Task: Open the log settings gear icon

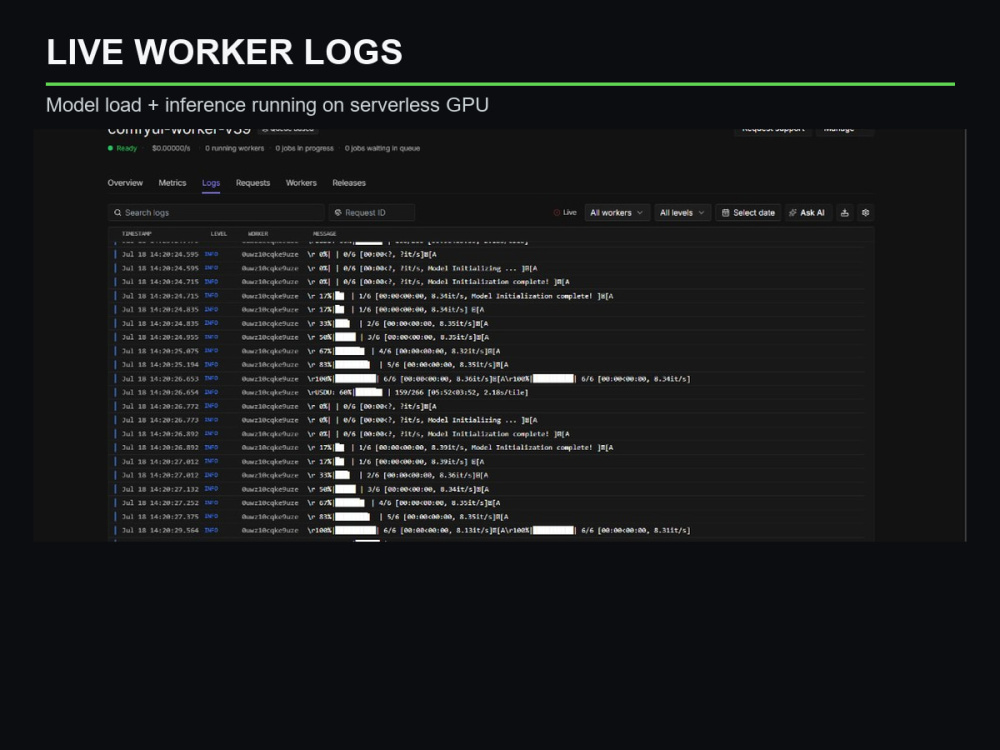Action: [x=865, y=213]
